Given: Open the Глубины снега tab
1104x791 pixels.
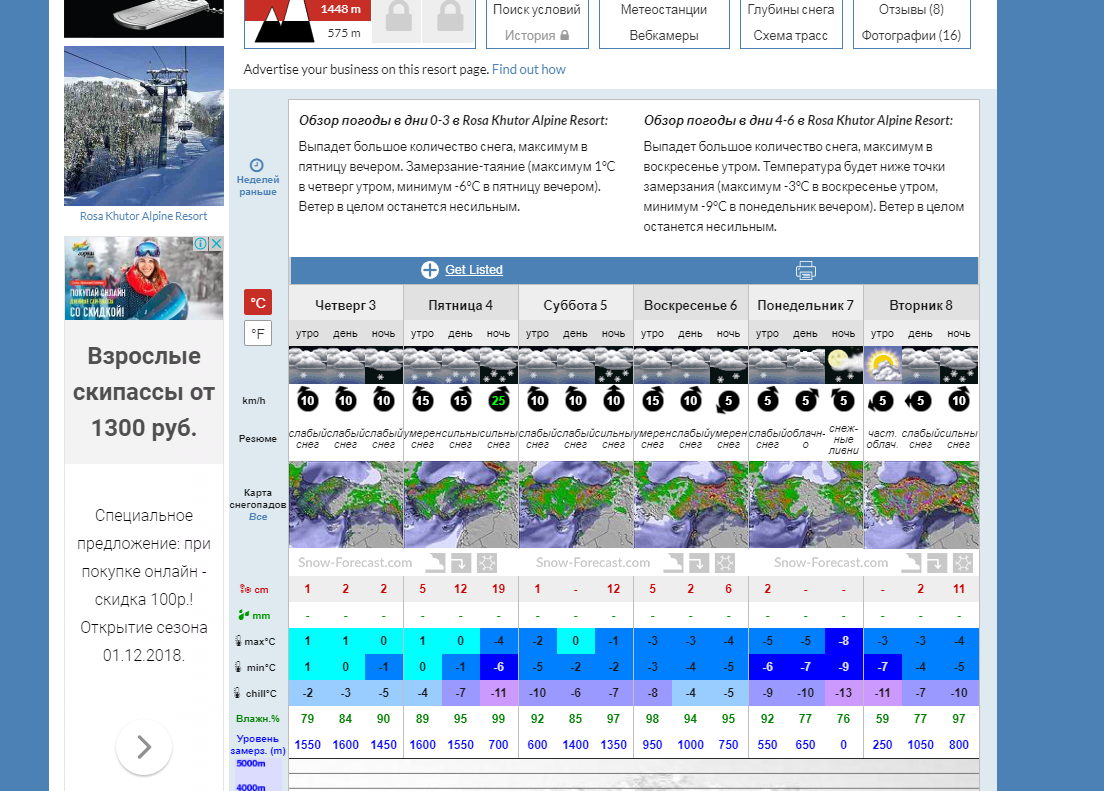Looking at the screenshot, I should coord(791,10).
